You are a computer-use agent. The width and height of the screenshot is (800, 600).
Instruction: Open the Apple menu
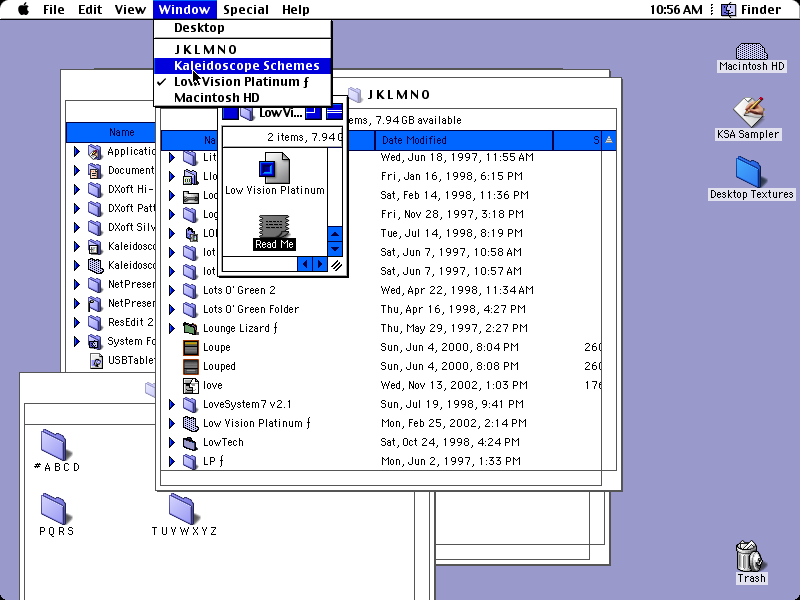[x=23, y=9]
